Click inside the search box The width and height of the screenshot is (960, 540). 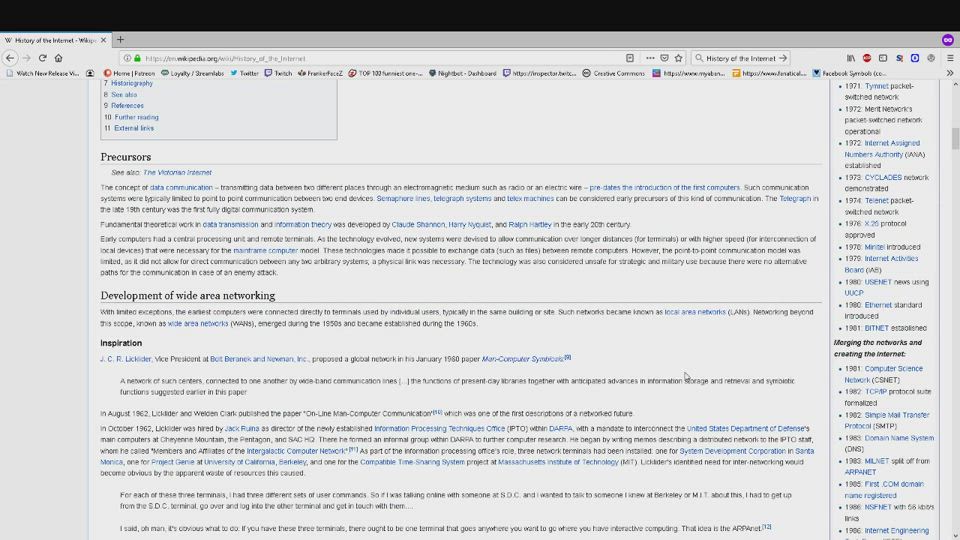pyautogui.click(x=740, y=58)
